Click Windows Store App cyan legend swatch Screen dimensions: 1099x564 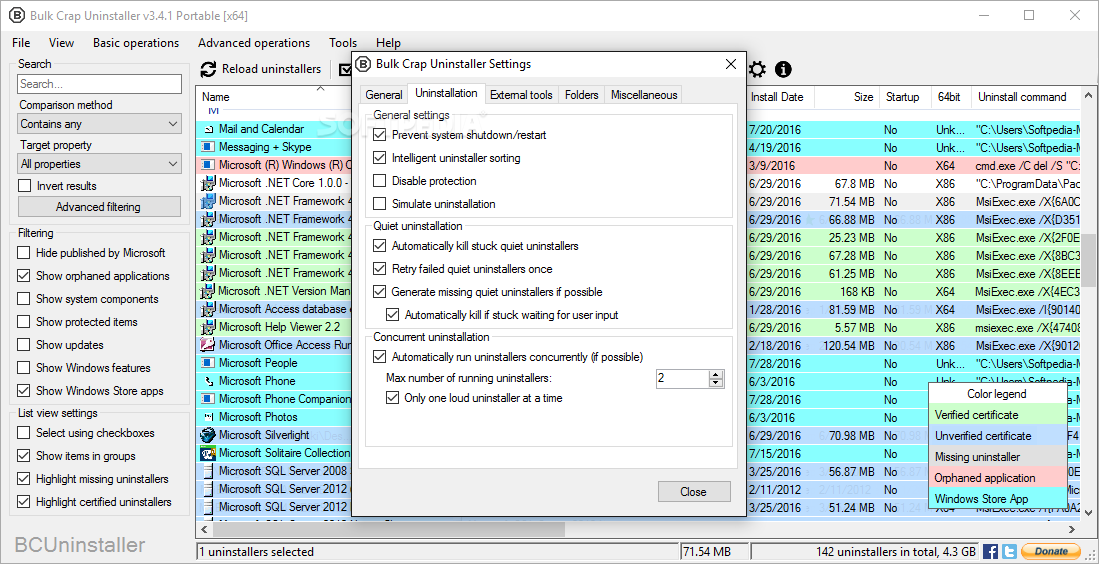coord(997,499)
